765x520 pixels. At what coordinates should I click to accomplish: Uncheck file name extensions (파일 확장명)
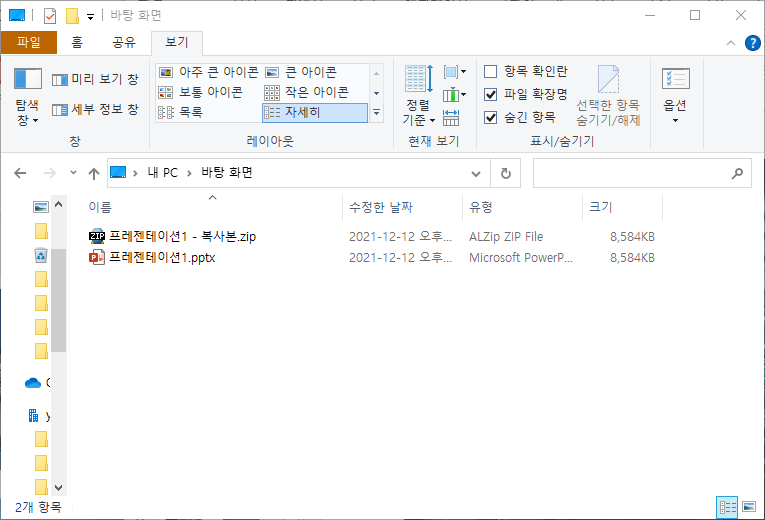(x=490, y=94)
